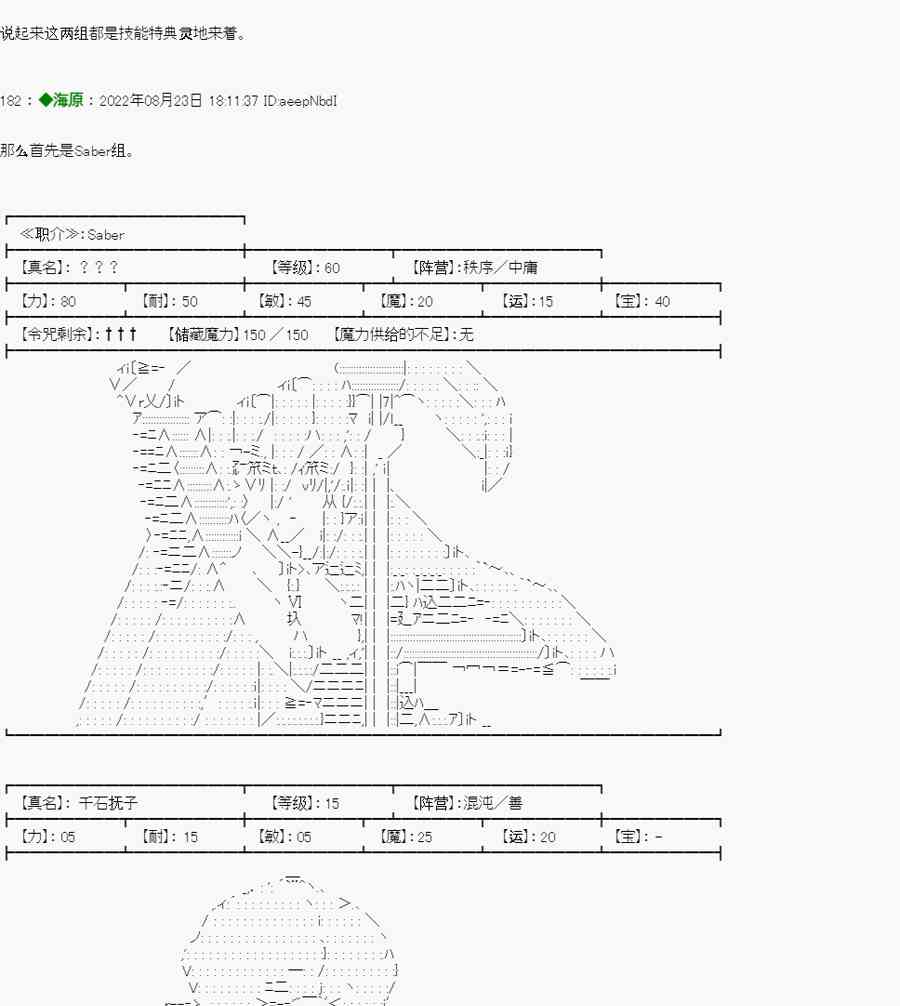This screenshot has height=1006, width=900.
Task: Click the 【真名】:？？？ cell
Action: [x=70, y=268]
